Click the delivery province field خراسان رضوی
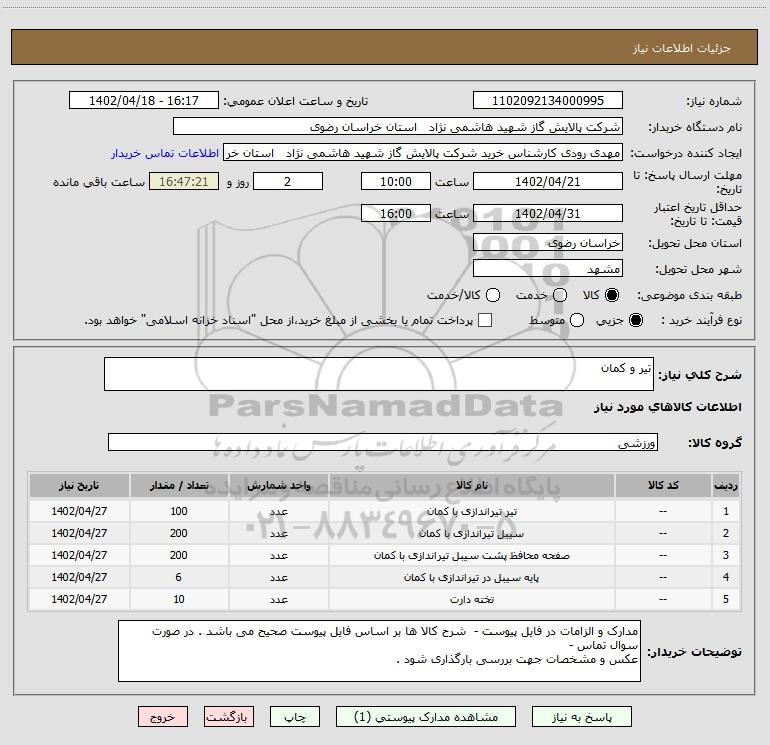770x745 pixels. tap(548, 243)
